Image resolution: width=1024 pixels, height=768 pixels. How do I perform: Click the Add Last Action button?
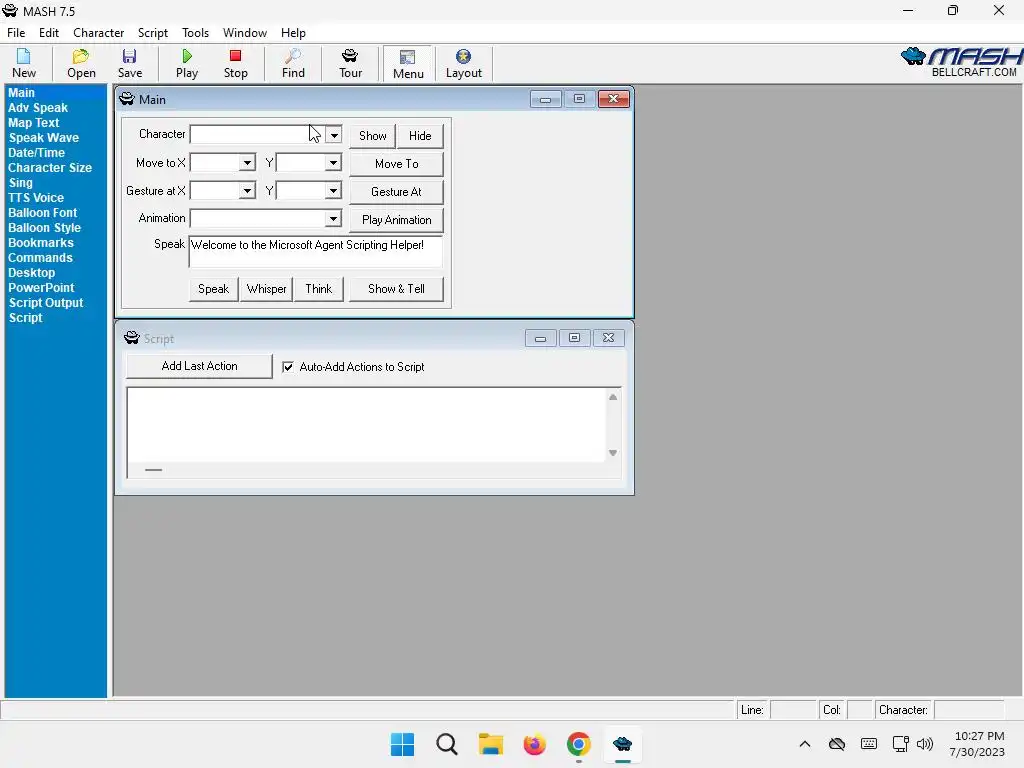click(199, 366)
